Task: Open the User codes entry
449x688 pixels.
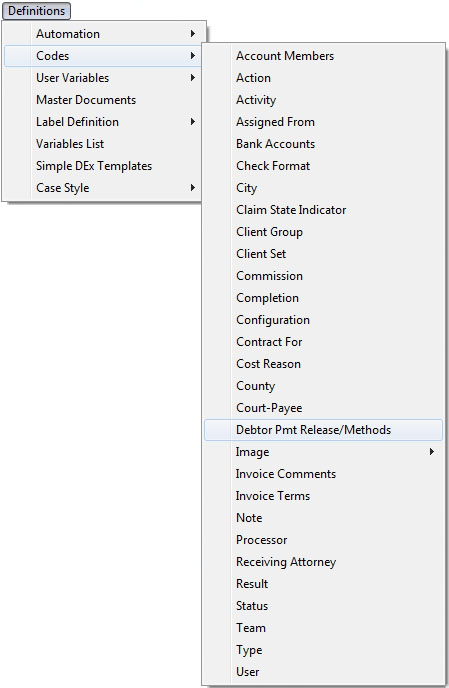Action: 323,672
